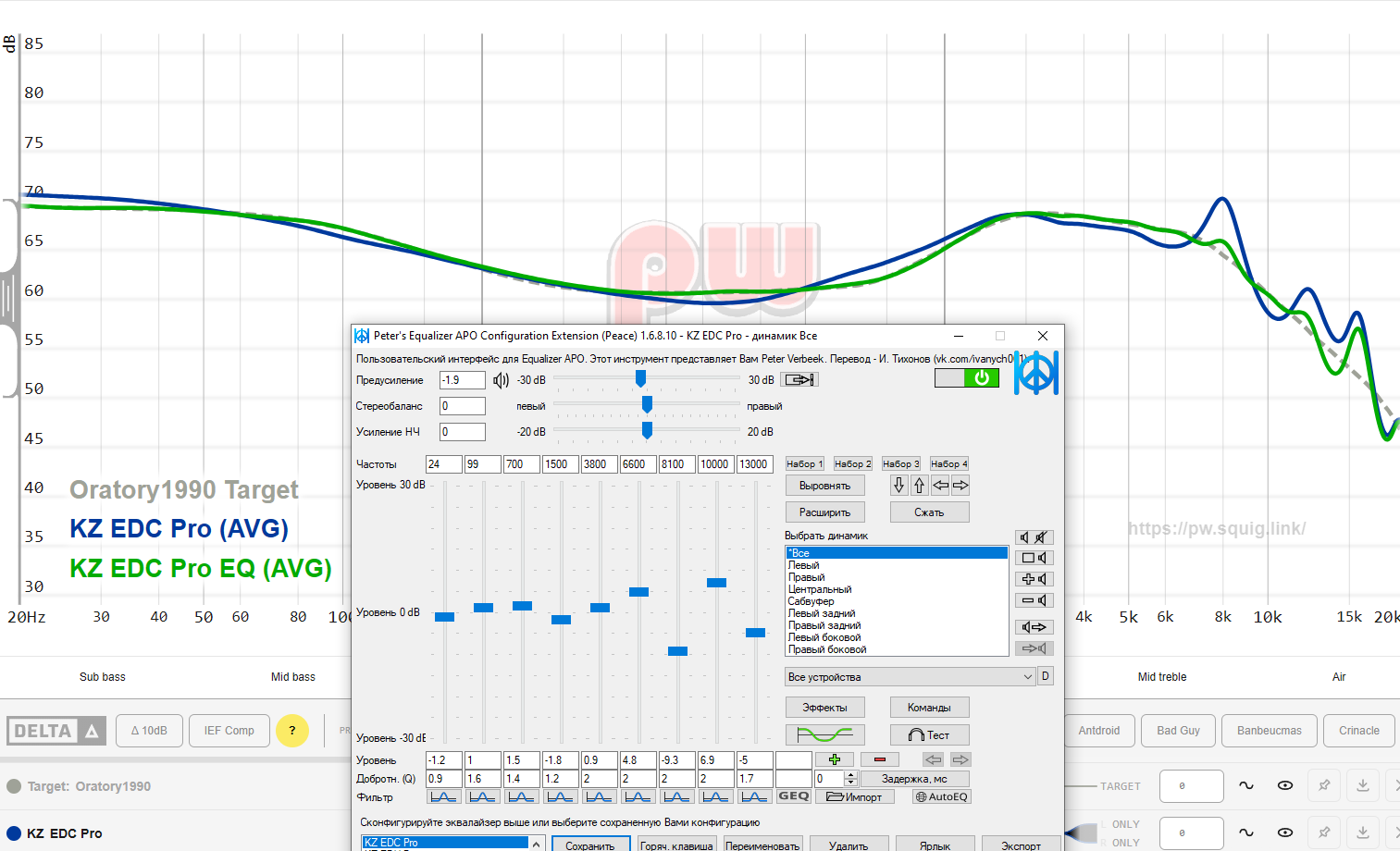This screenshot has width=1400, height=851.
Task: Open the filter type for the 8100 Hz band
Action: tap(676, 796)
